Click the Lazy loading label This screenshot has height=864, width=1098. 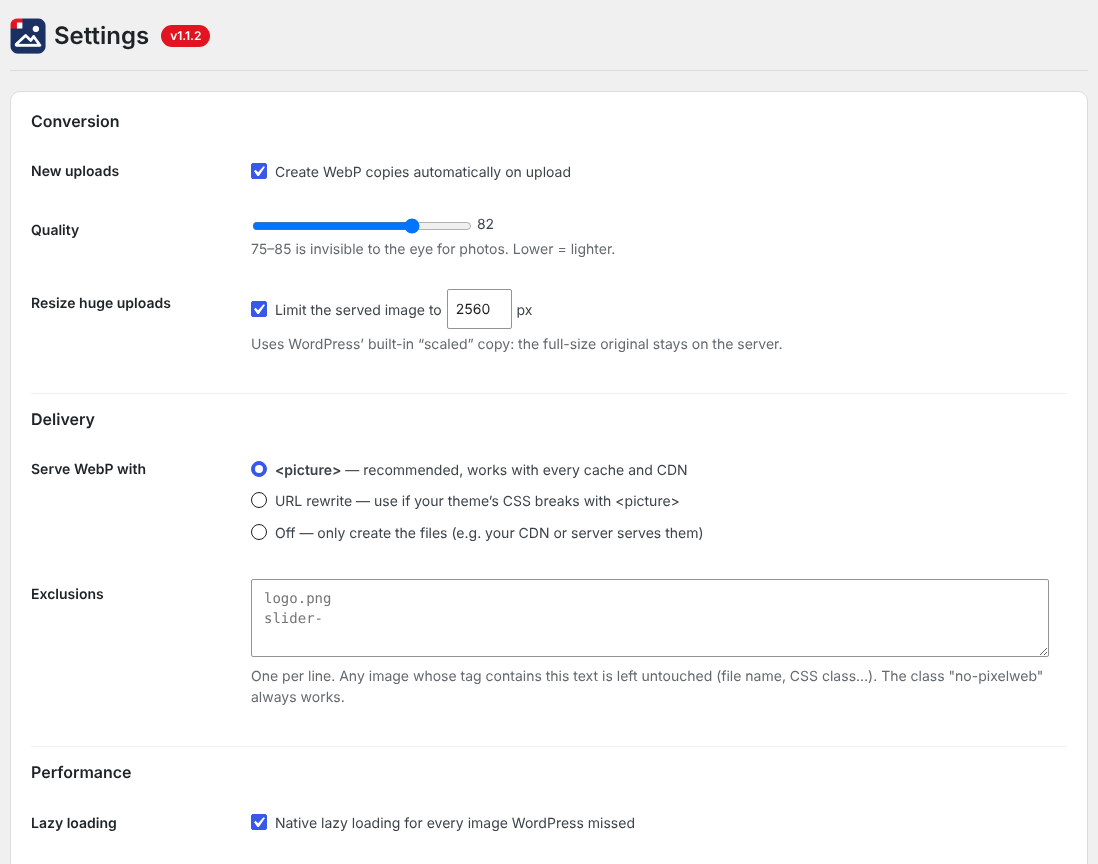(74, 823)
